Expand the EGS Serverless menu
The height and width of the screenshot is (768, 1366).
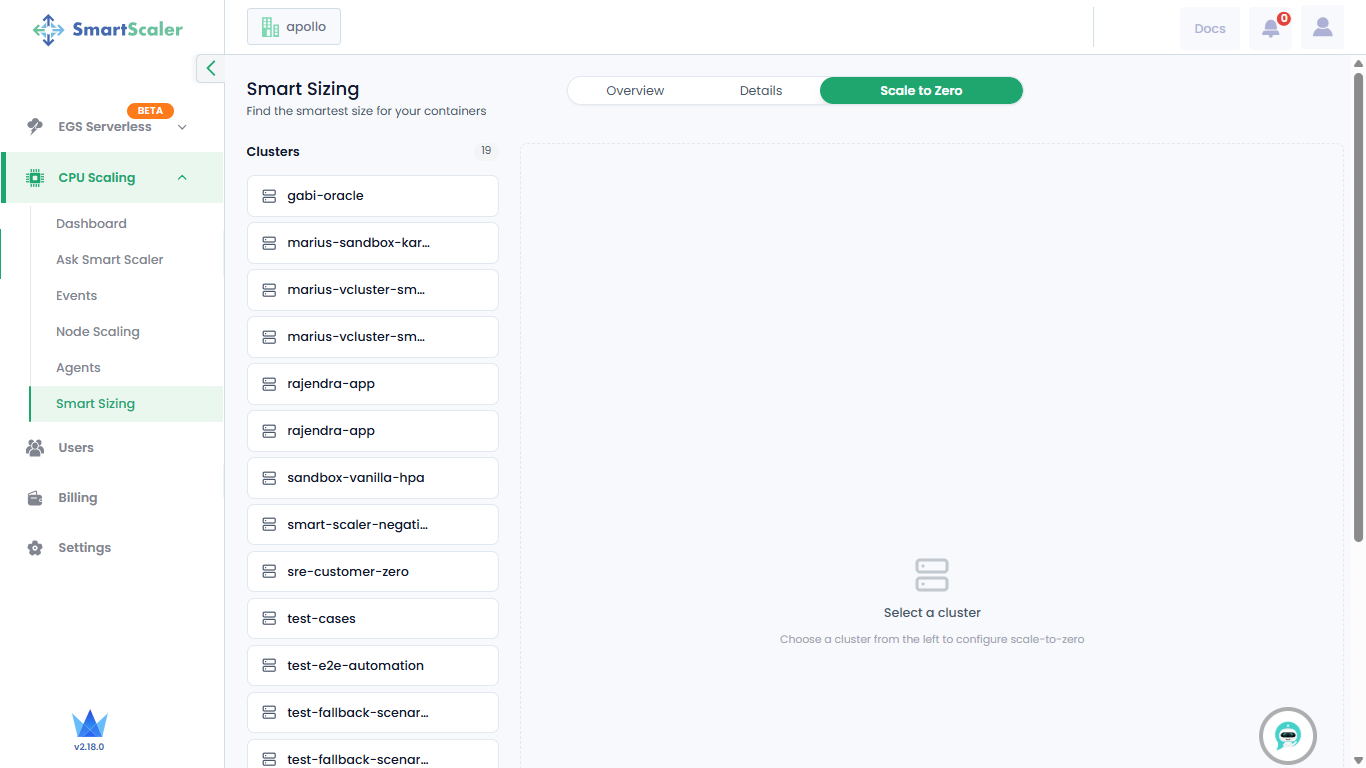click(x=182, y=127)
